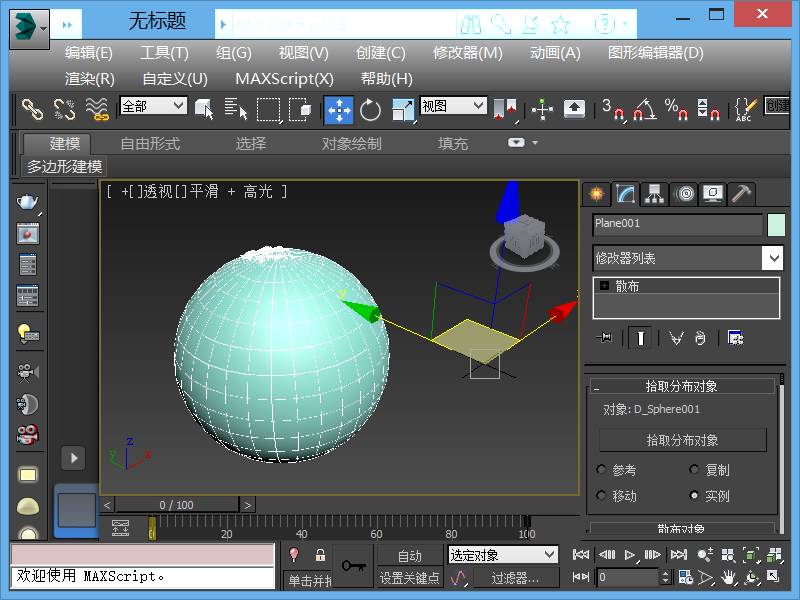Select 移动 radio option

pyautogui.click(x=602, y=495)
